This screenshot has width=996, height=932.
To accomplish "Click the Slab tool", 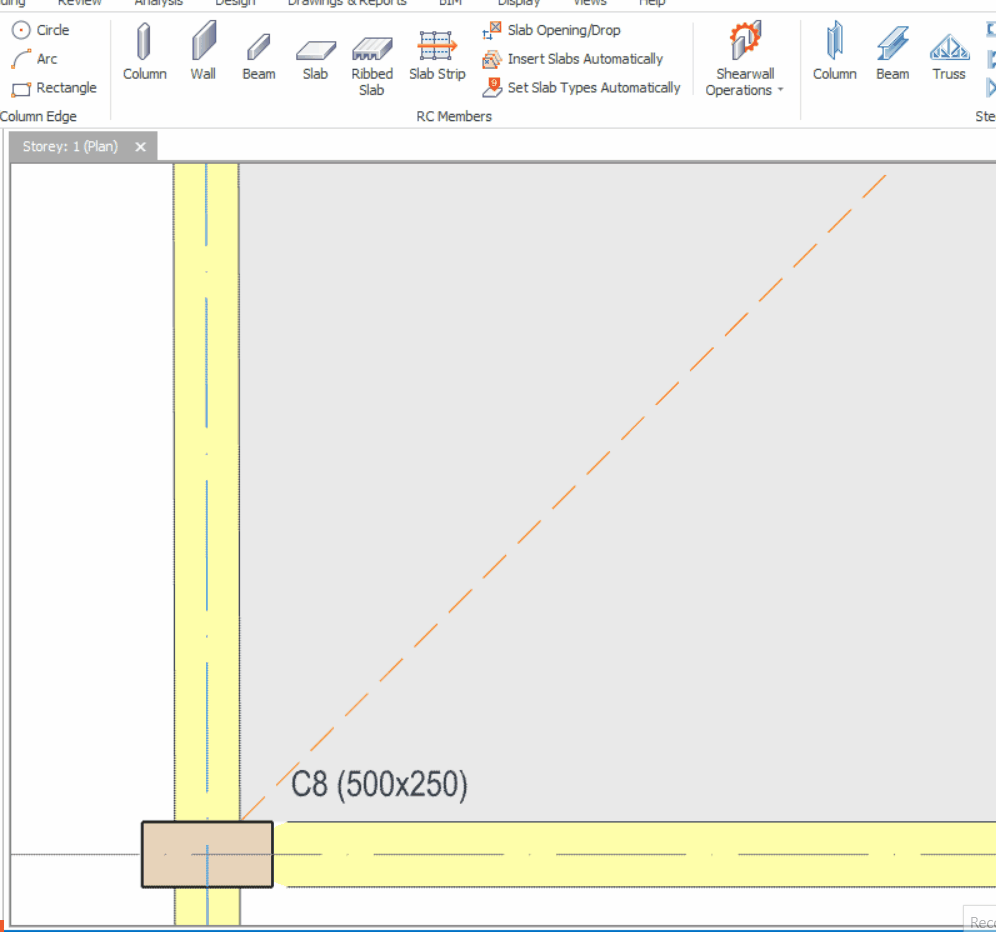I will pyautogui.click(x=315, y=54).
